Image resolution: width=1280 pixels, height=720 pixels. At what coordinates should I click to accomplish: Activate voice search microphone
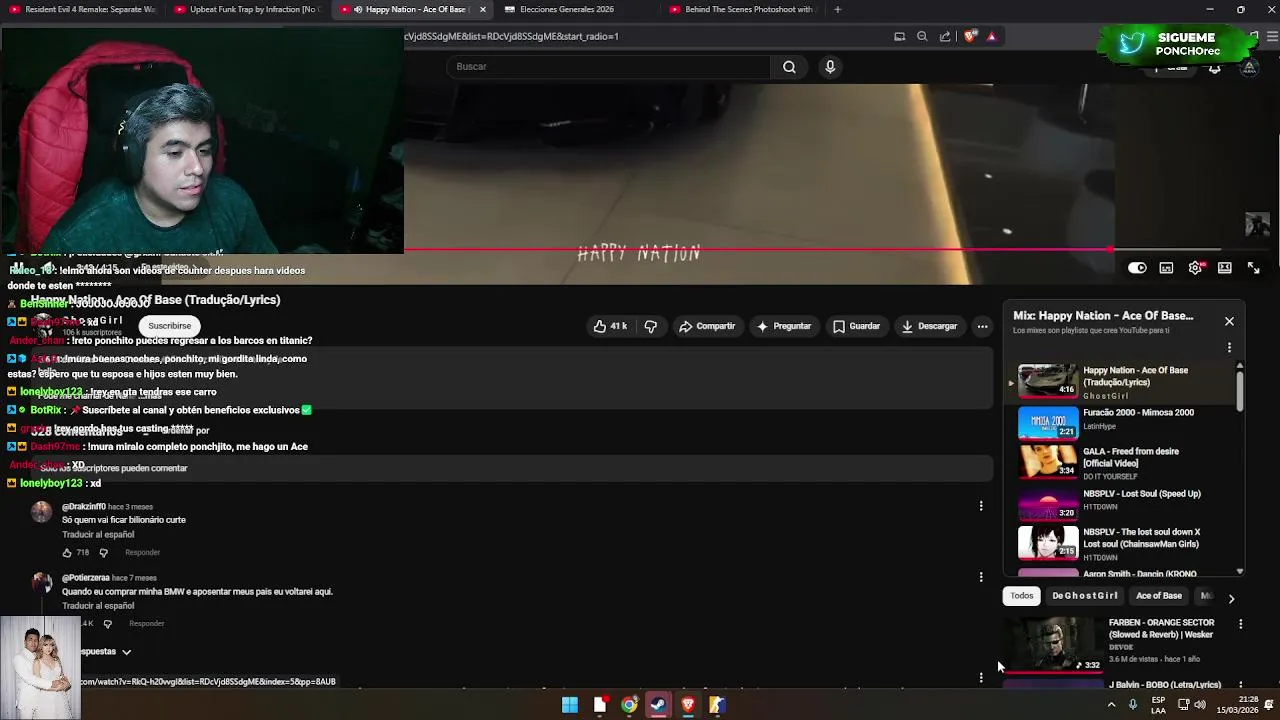pyautogui.click(x=830, y=67)
